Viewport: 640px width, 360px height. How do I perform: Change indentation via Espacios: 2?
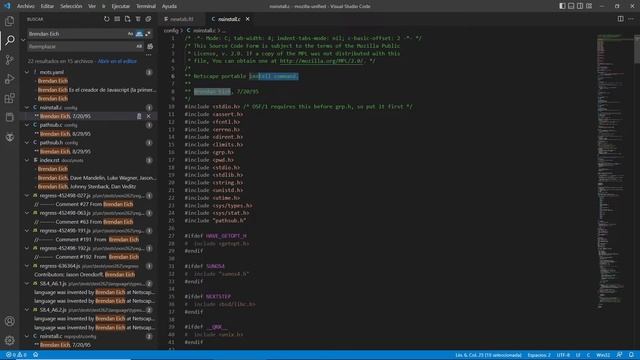pos(539,355)
